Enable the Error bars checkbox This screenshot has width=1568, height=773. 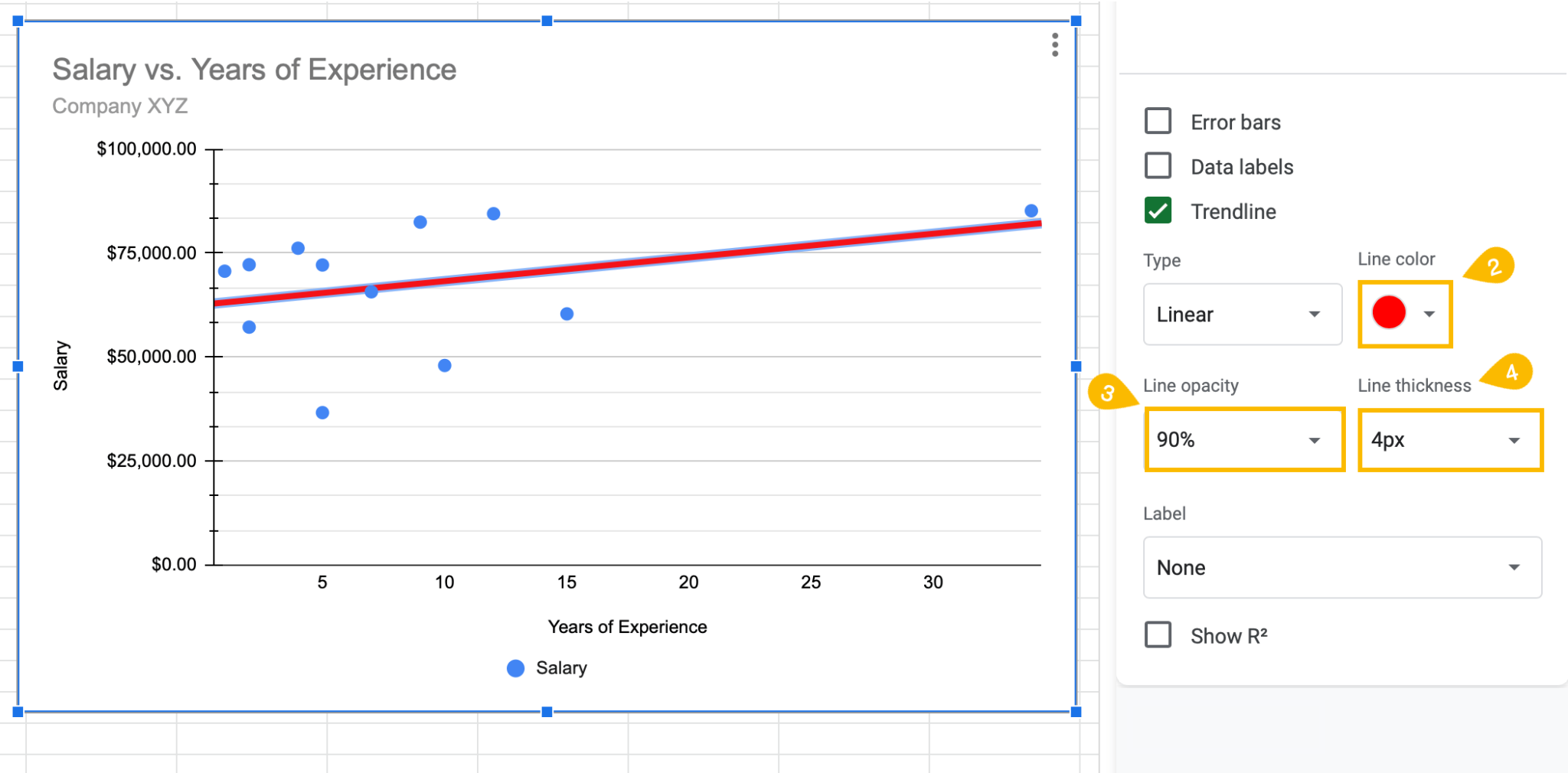pyautogui.click(x=1158, y=121)
